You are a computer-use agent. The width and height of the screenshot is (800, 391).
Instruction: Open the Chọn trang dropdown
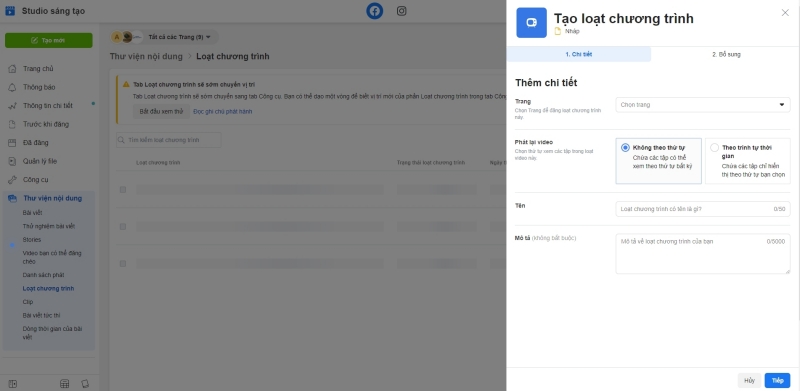[703, 105]
